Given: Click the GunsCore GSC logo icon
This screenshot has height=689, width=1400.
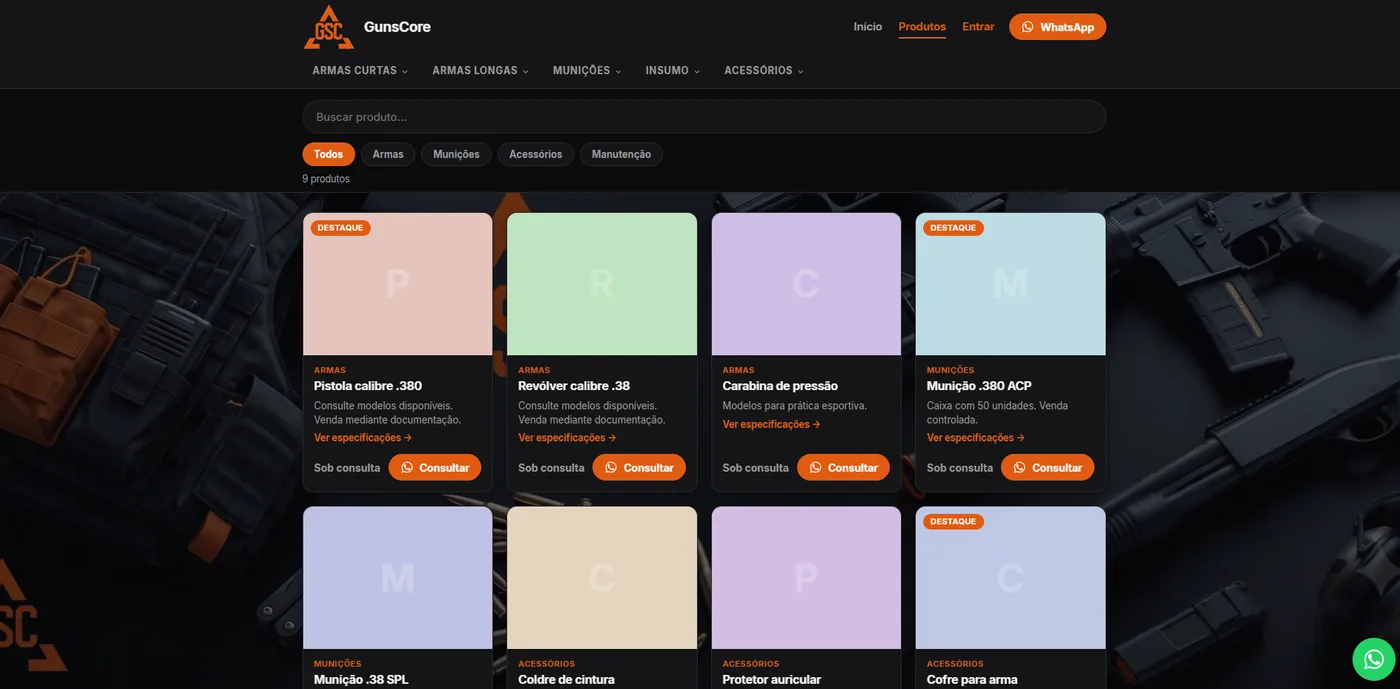Looking at the screenshot, I should pyautogui.click(x=329, y=27).
